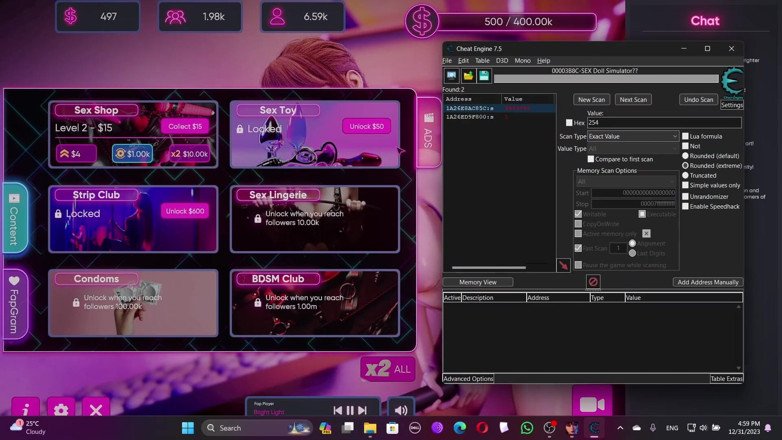782x440 pixels.
Task: Enable the Lua formula checkbox
Action: point(685,136)
